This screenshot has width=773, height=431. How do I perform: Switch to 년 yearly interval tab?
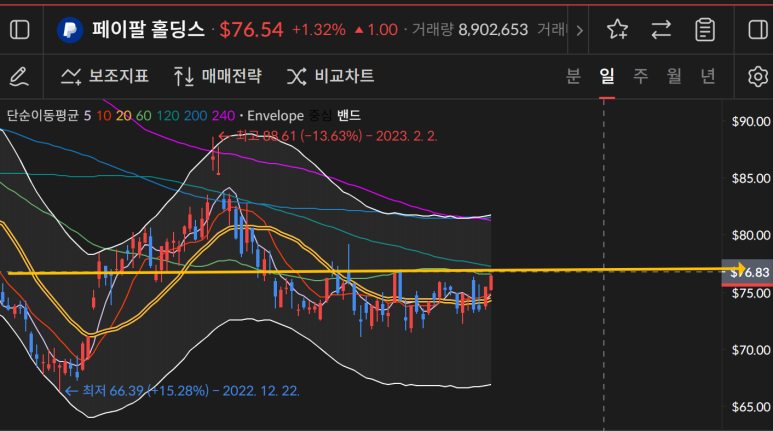click(708, 76)
